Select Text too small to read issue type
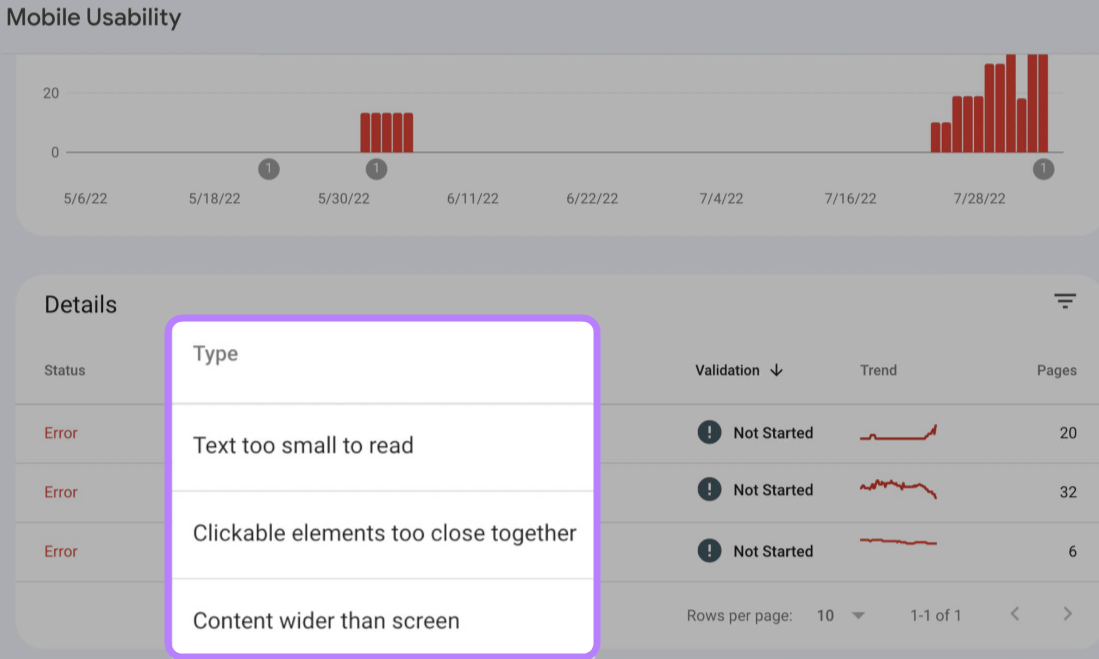This screenshot has width=1099, height=659. [304, 446]
